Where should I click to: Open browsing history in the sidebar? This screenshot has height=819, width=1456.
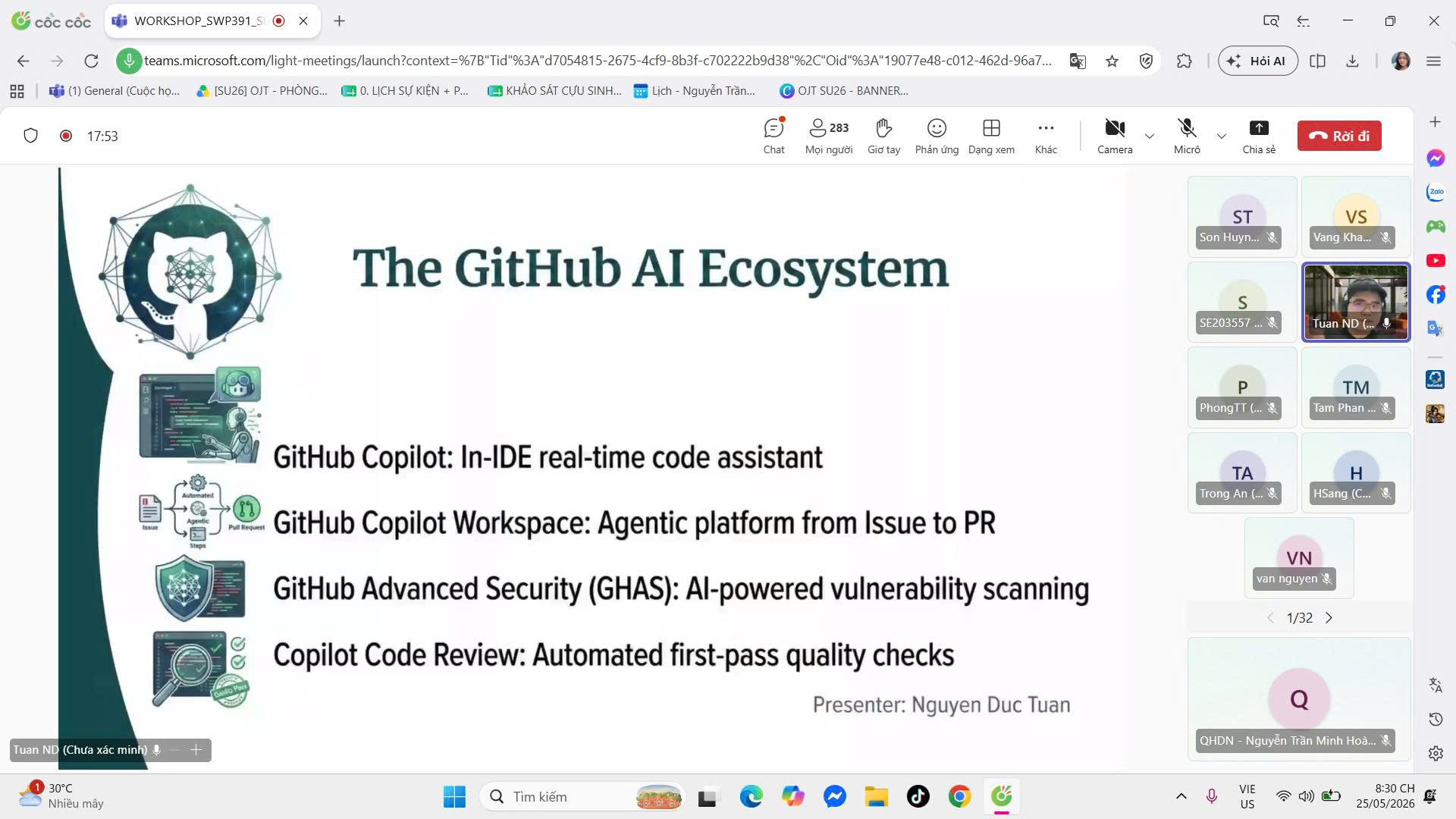[1435, 719]
